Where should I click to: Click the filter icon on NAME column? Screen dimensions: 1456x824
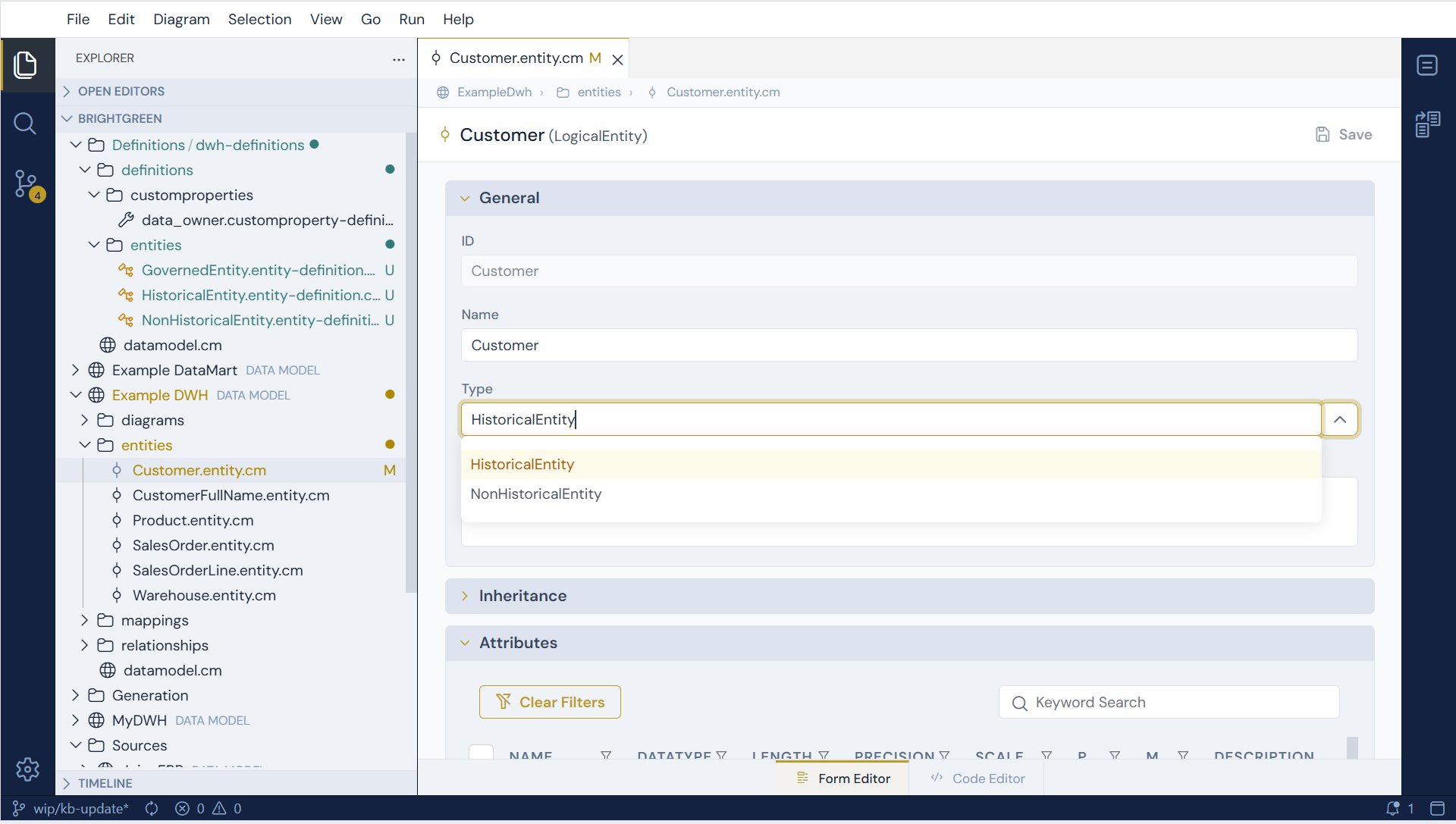[606, 756]
